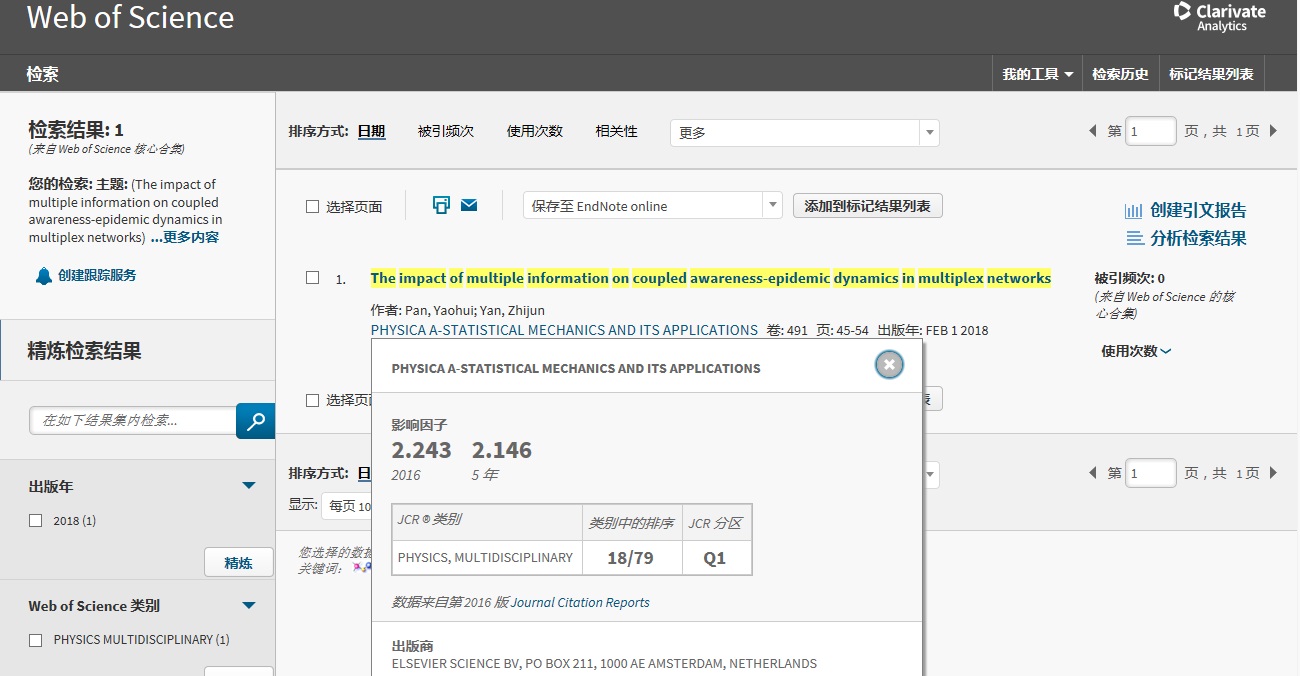
Task: Open 检索历史 in the top bar
Action: (1120, 74)
